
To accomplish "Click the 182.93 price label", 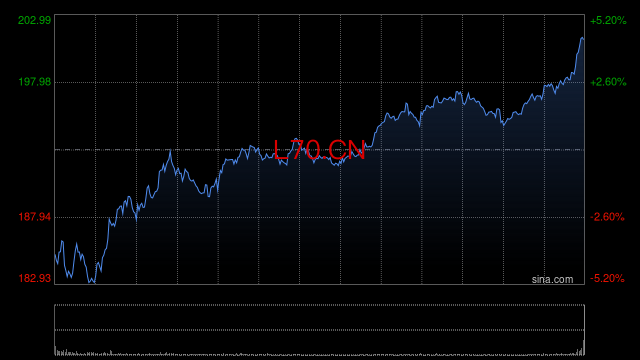I will tap(35, 278).
